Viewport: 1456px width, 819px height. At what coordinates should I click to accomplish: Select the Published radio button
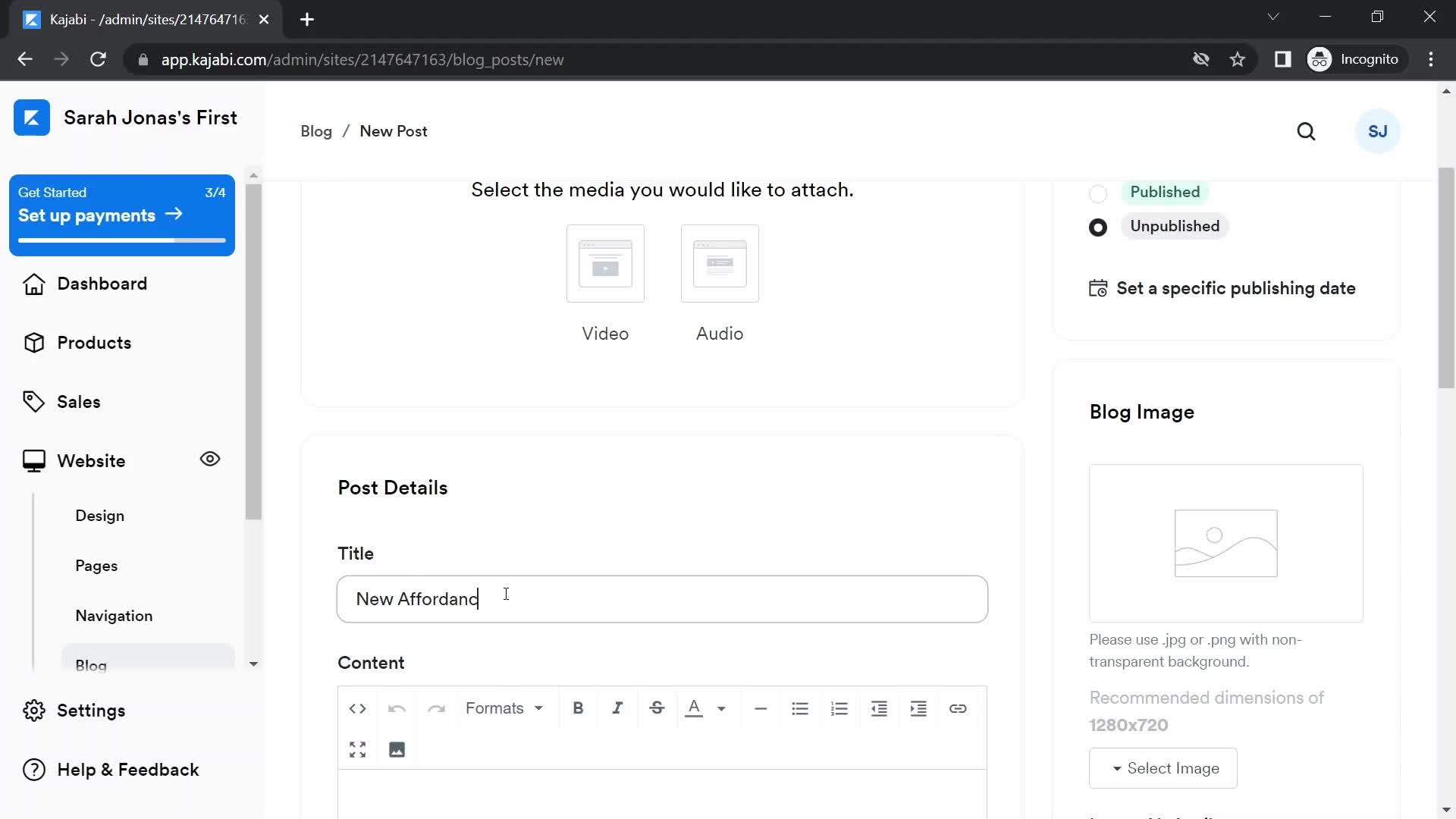[x=1097, y=192]
